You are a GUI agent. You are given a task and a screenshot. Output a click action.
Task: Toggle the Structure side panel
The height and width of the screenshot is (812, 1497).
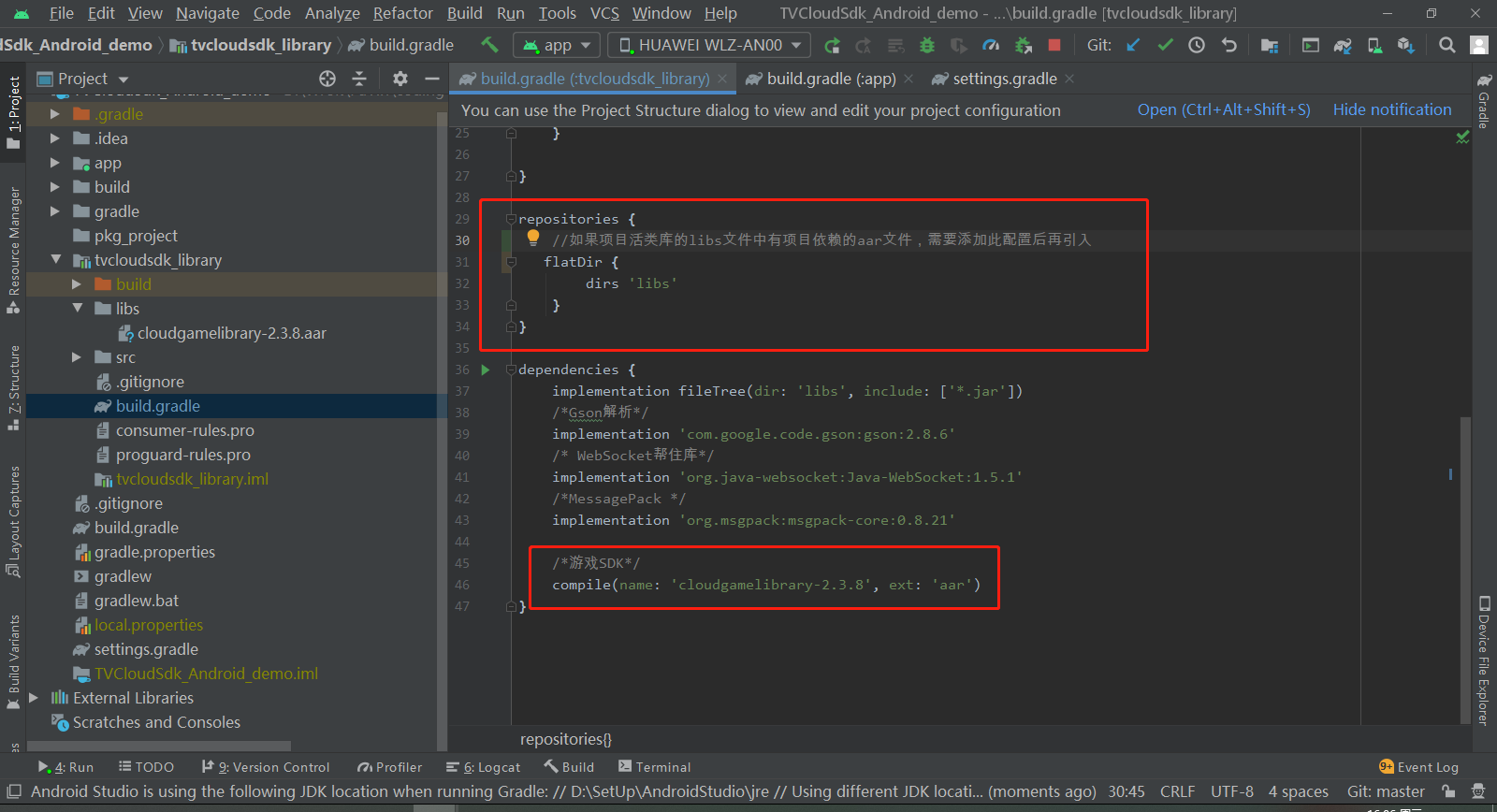13,387
